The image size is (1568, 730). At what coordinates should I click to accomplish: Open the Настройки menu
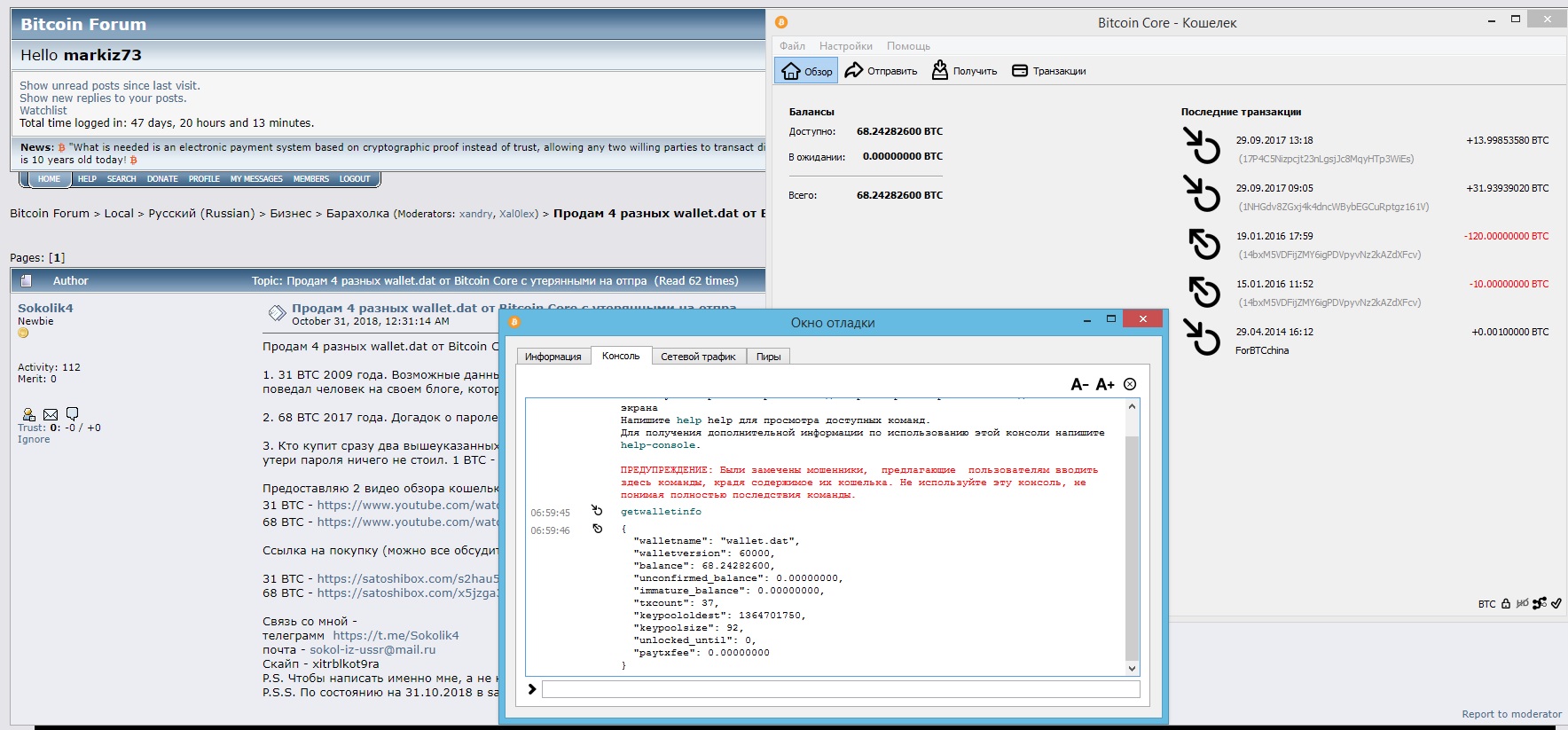pos(845,46)
